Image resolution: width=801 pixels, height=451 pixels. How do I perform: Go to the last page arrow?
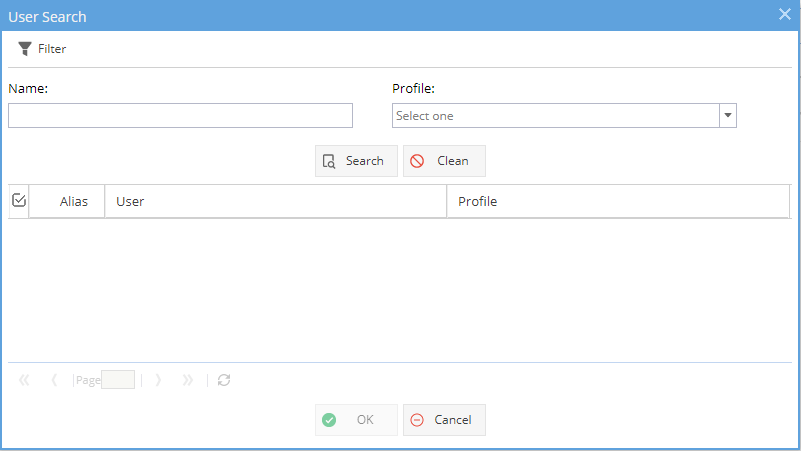(x=188, y=380)
